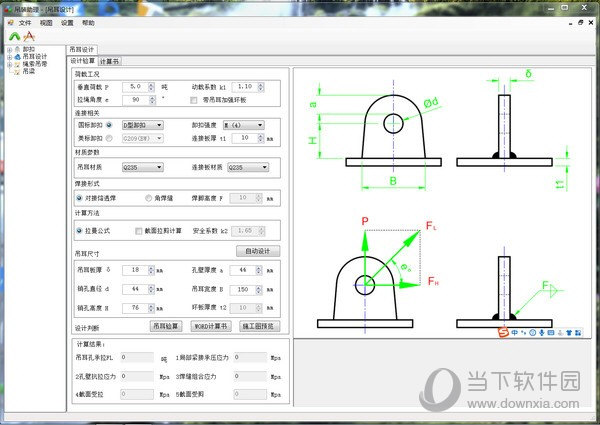Click the 吊耳设计 tree node icon
This screenshot has height=425, width=600.
pyautogui.click(x=17, y=56)
